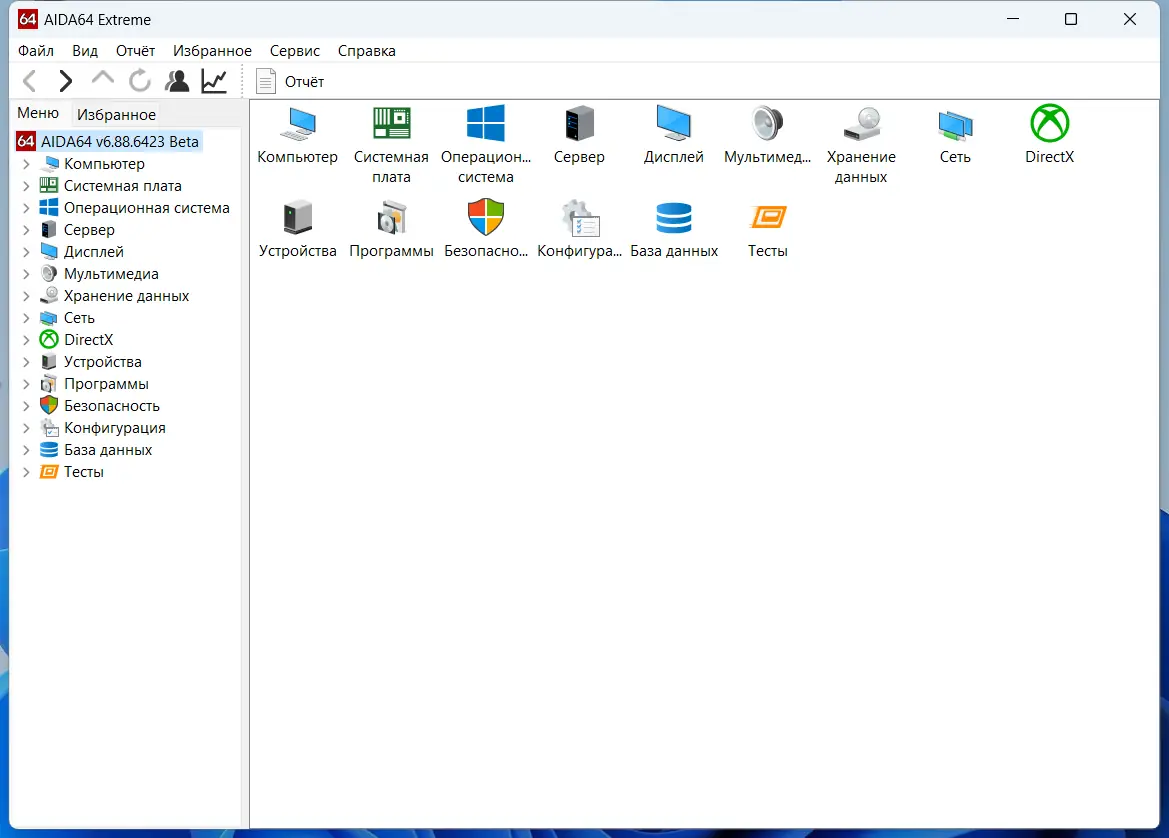The height and width of the screenshot is (838, 1169).
Task: Select Программы in the sidebar tree
Action: click(x=107, y=384)
